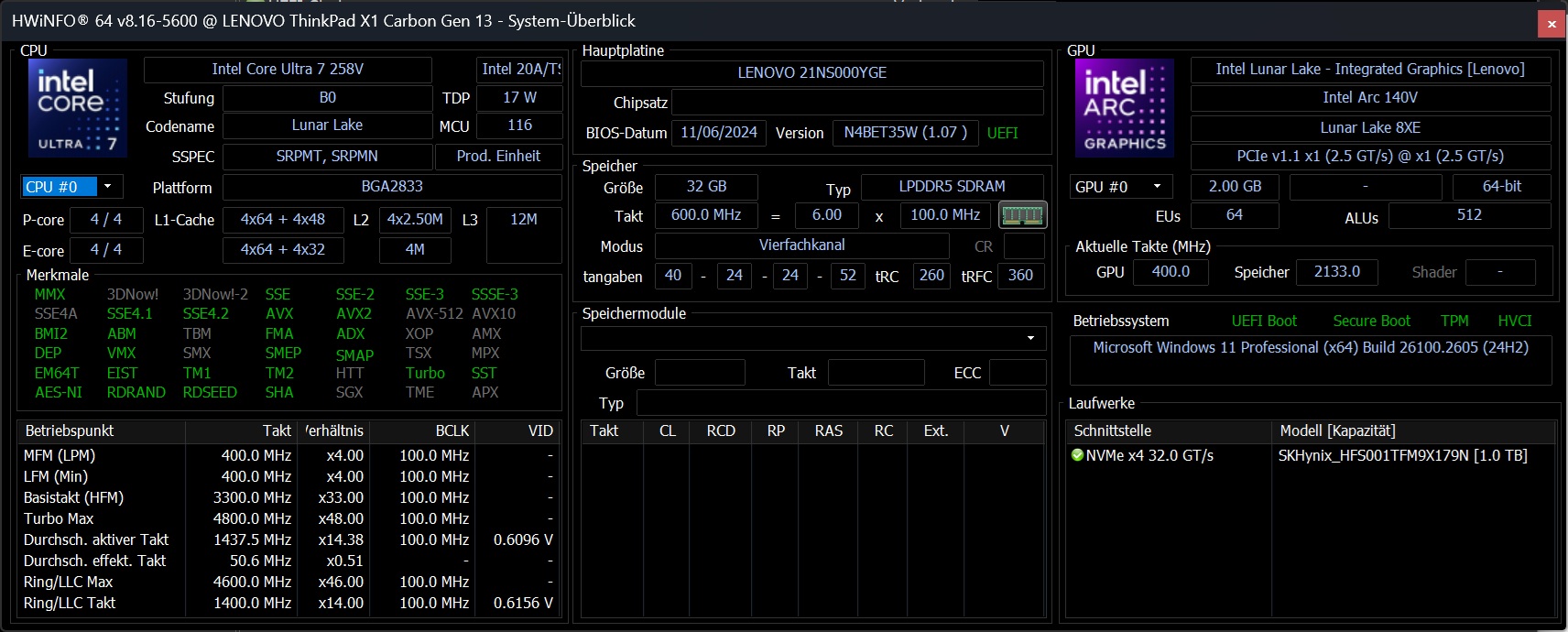Click the Lunar Lake 8XE field
Image resolution: width=1568 pixels, height=632 pixels.
(1370, 128)
